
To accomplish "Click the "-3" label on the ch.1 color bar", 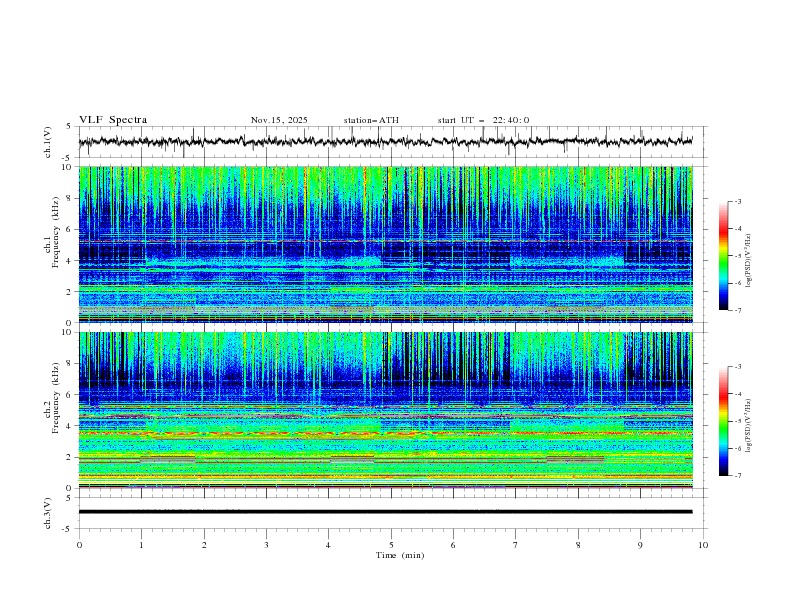I will (738, 201).
